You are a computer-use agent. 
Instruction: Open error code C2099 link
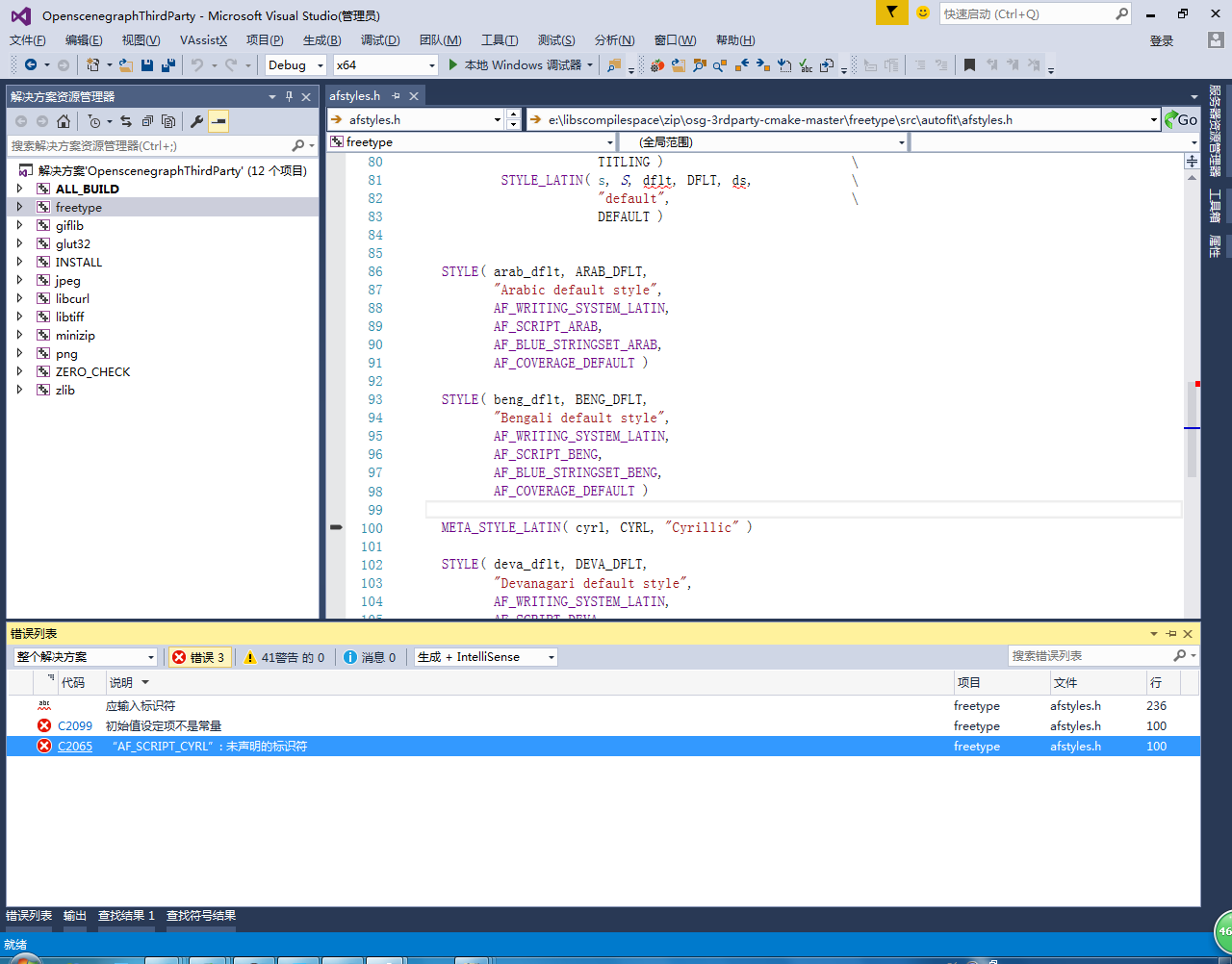point(75,726)
